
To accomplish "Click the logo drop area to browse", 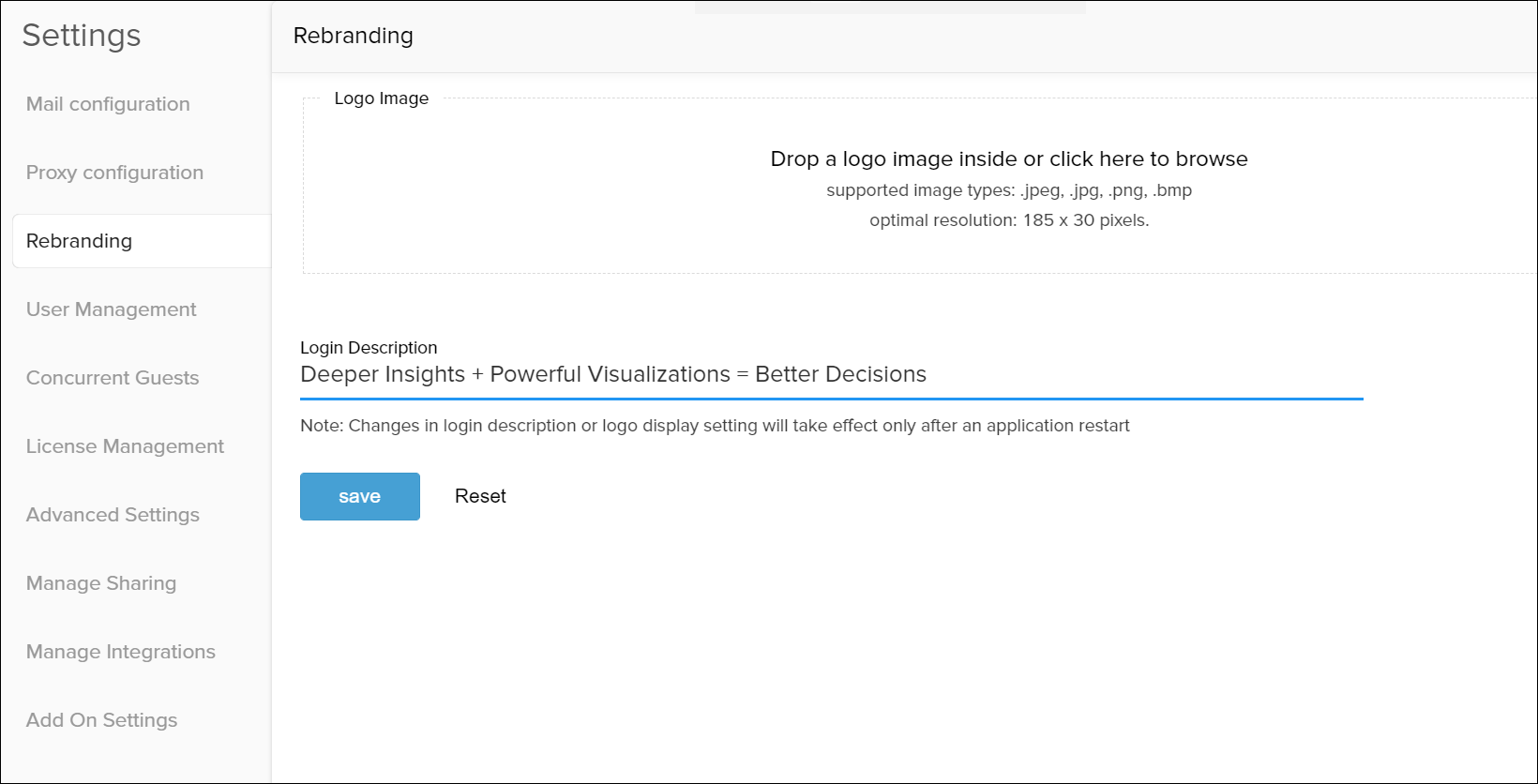I will click(x=1009, y=159).
